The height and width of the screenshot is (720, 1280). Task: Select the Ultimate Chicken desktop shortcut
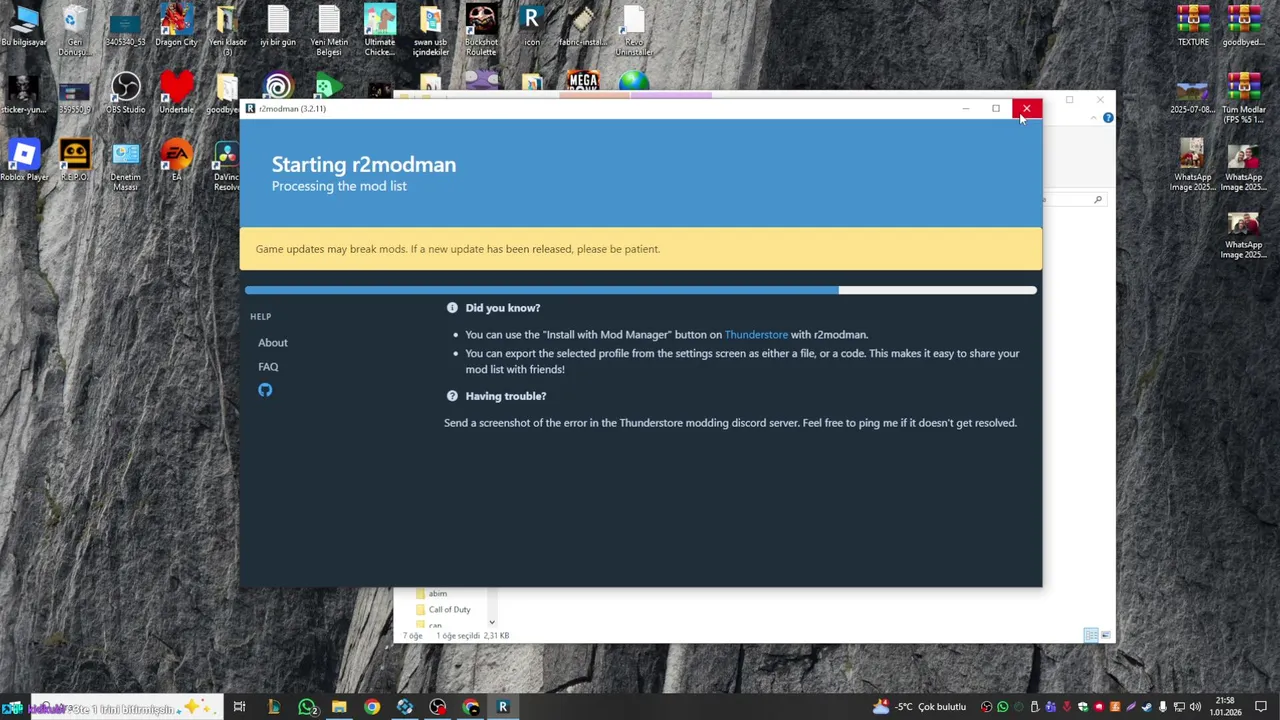380,30
